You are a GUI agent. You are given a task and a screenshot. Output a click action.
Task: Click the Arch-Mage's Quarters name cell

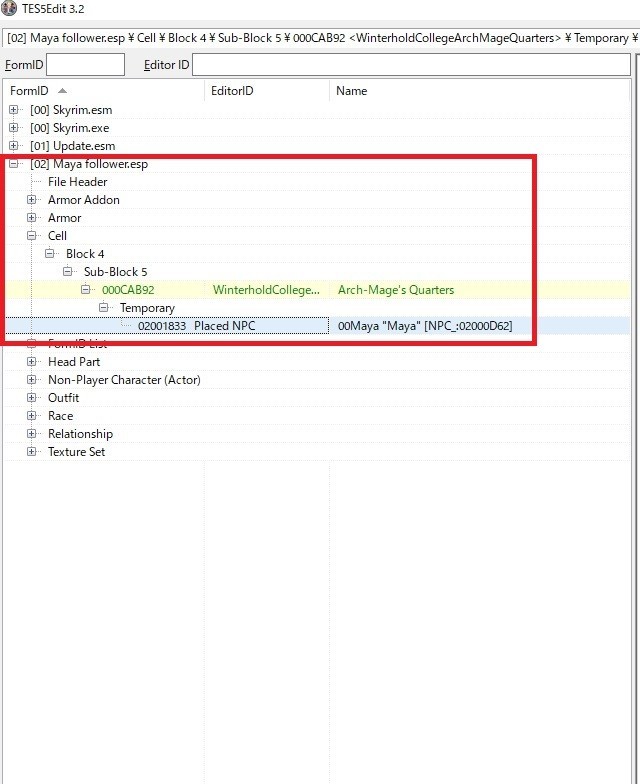point(396,290)
